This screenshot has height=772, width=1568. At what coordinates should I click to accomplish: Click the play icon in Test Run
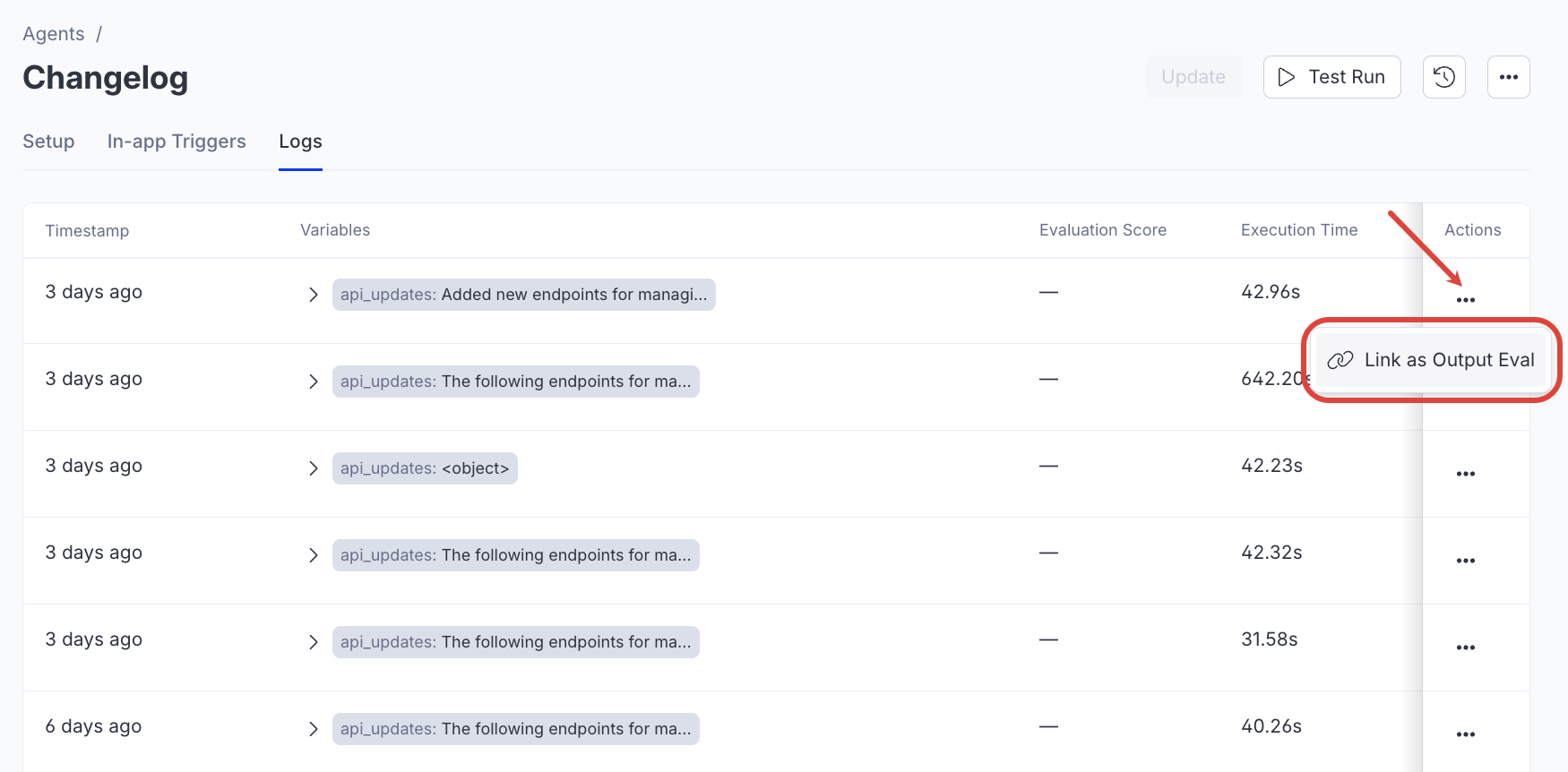click(1287, 77)
